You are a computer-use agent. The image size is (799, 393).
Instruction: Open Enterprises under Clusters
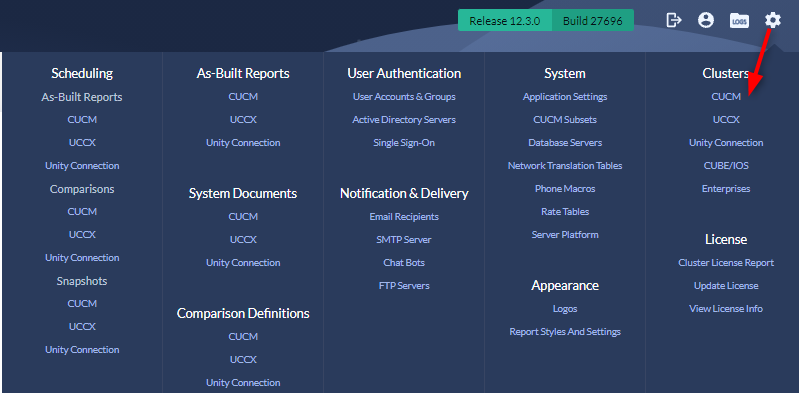(x=726, y=188)
